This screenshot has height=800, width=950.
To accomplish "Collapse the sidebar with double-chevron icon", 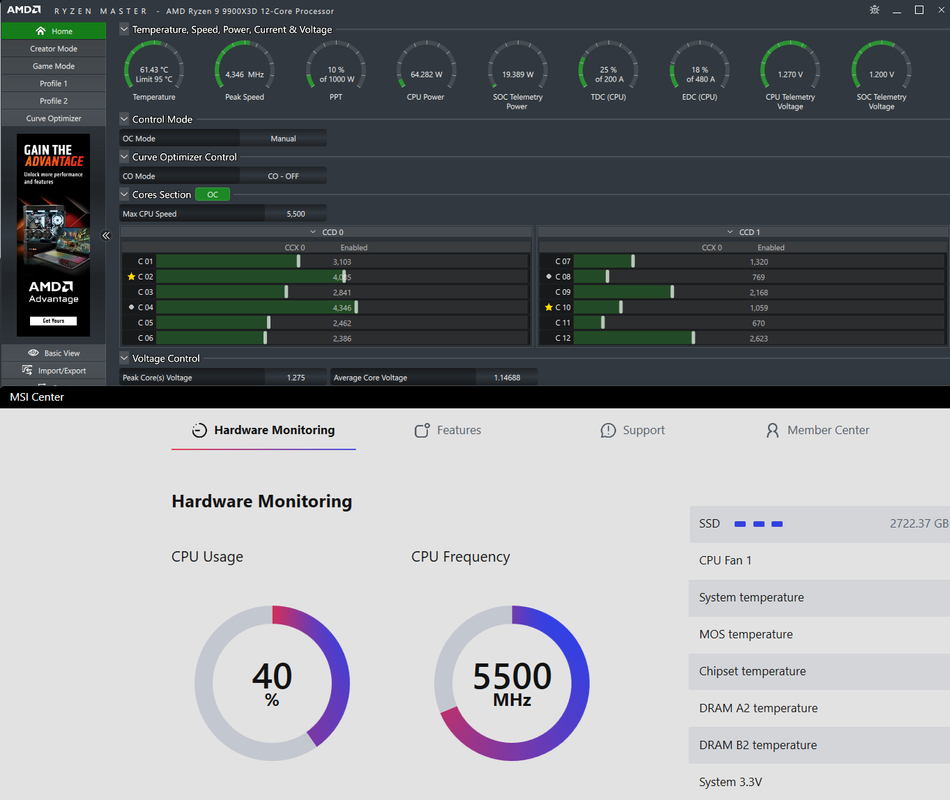I will tap(106, 236).
